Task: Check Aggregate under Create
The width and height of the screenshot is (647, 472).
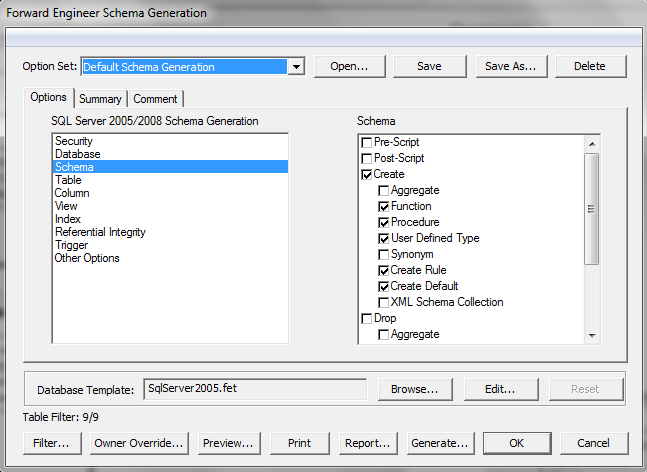Action: tap(383, 191)
